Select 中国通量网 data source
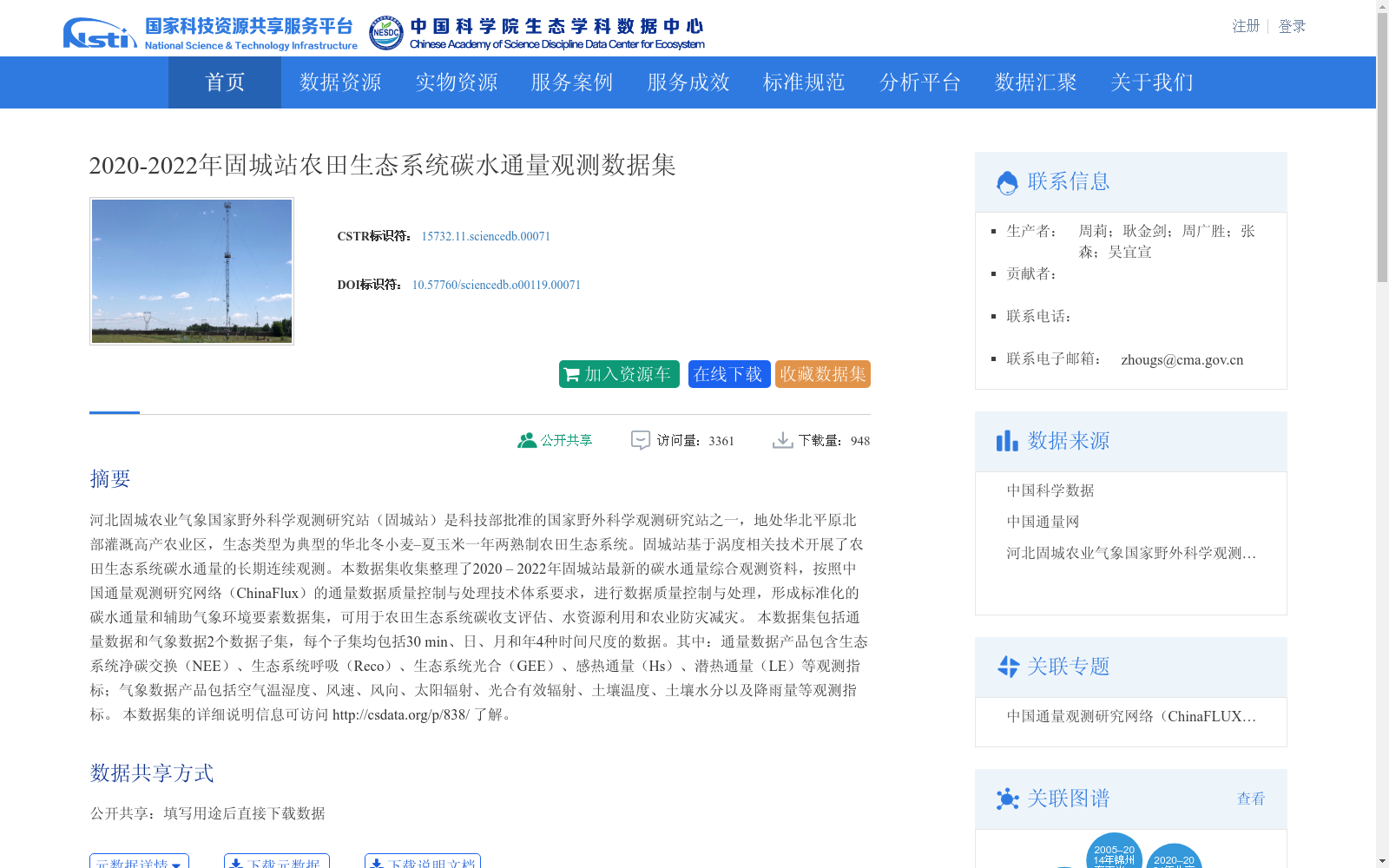Screen dimensions: 1389x868 1043,522
